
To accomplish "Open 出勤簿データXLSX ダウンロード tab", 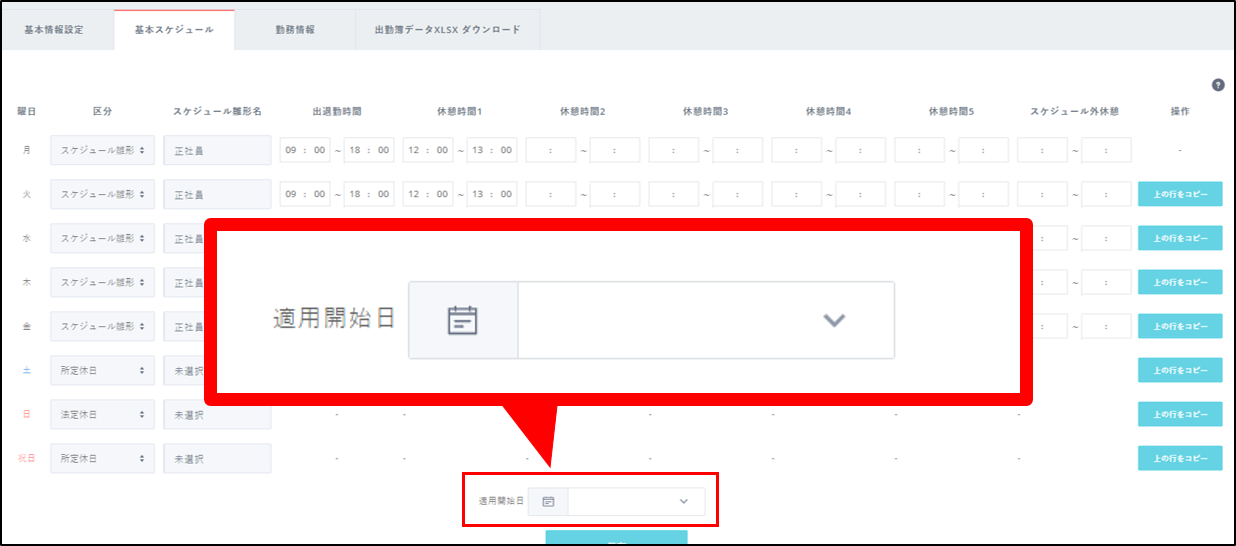I will [447, 30].
